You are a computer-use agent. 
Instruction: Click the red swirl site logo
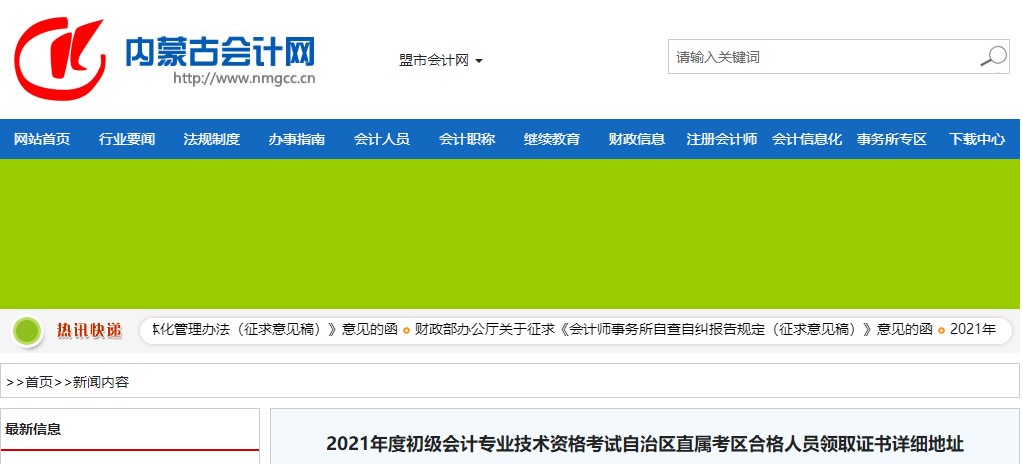point(60,57)
